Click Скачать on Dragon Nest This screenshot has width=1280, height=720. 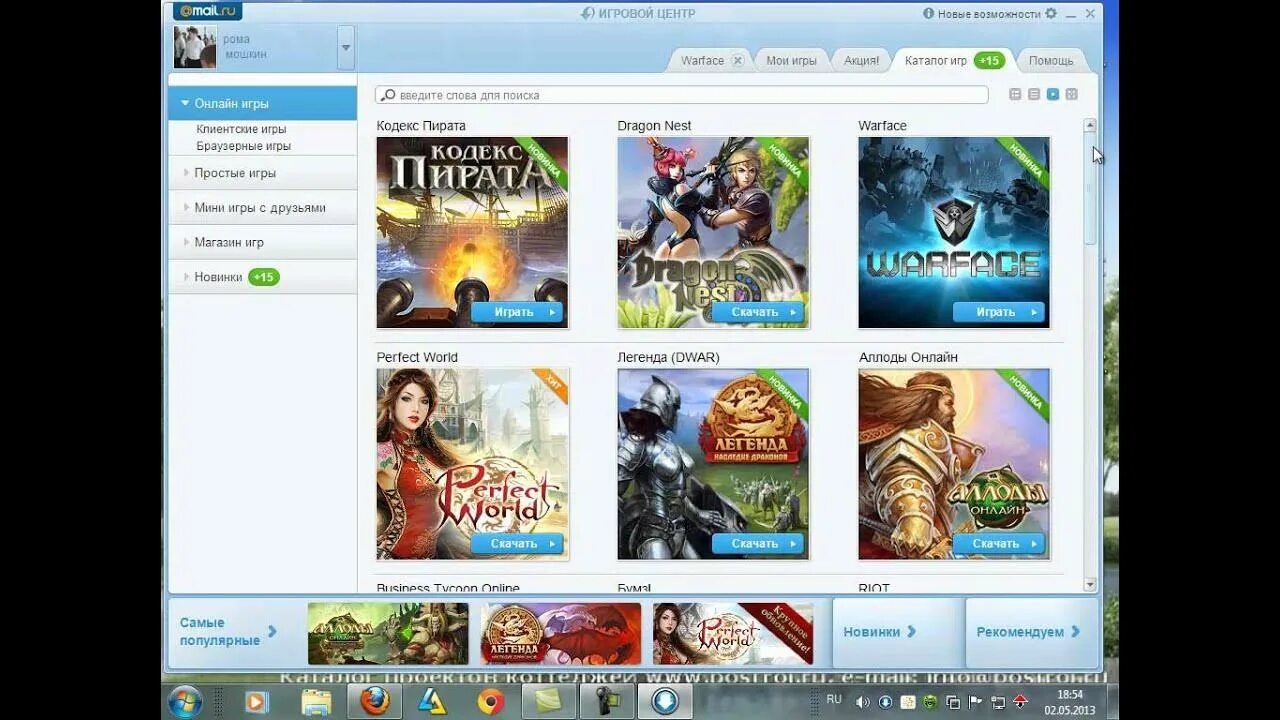click(x=757, y=312)
